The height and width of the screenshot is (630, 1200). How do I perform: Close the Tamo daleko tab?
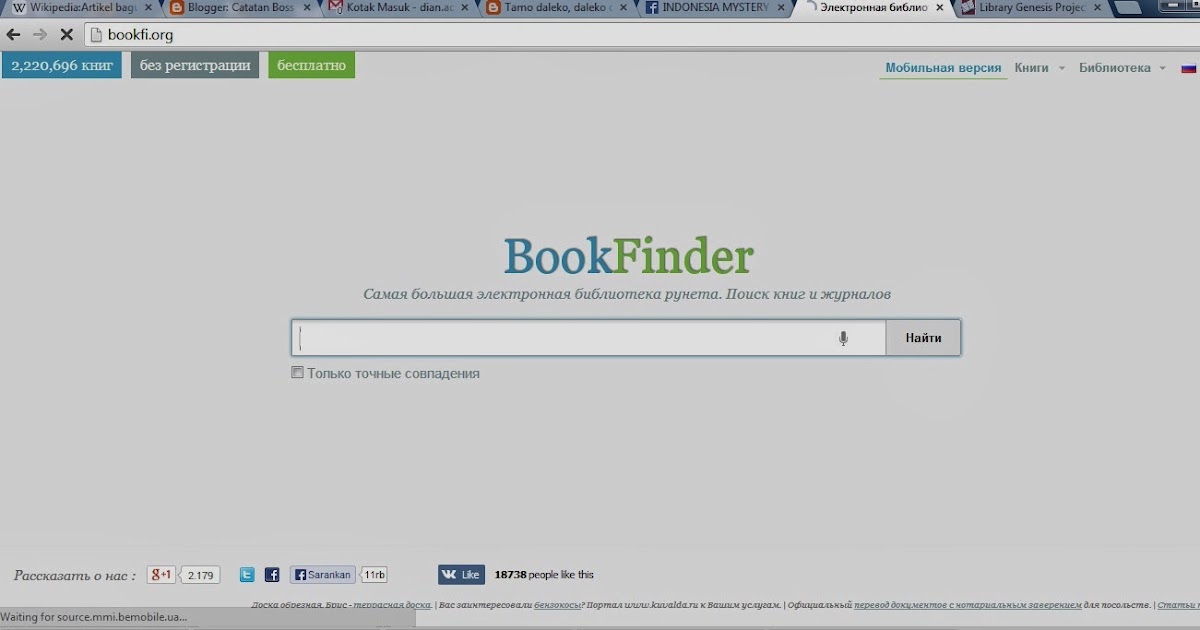point(622,8)
